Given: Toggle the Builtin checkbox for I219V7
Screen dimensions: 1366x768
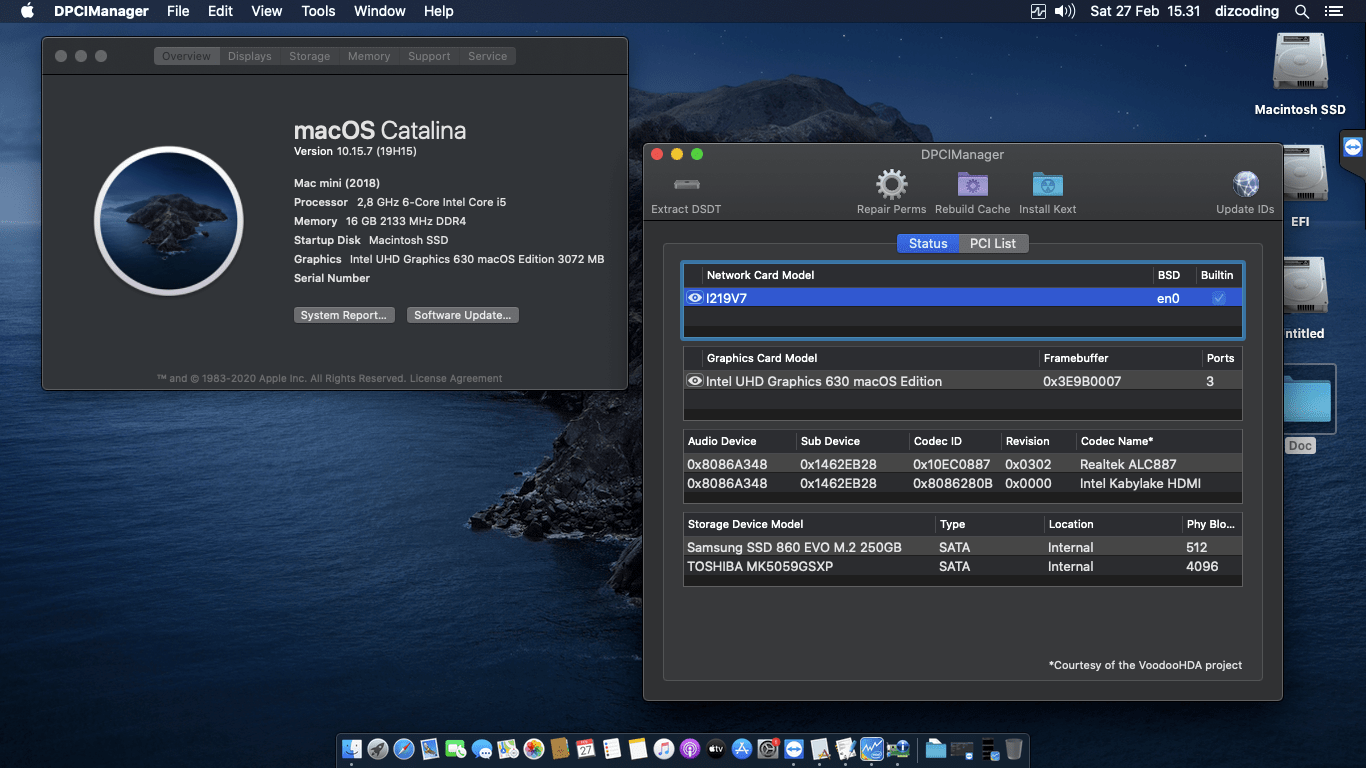Looking at the screenshot, I should point(1218,298).
